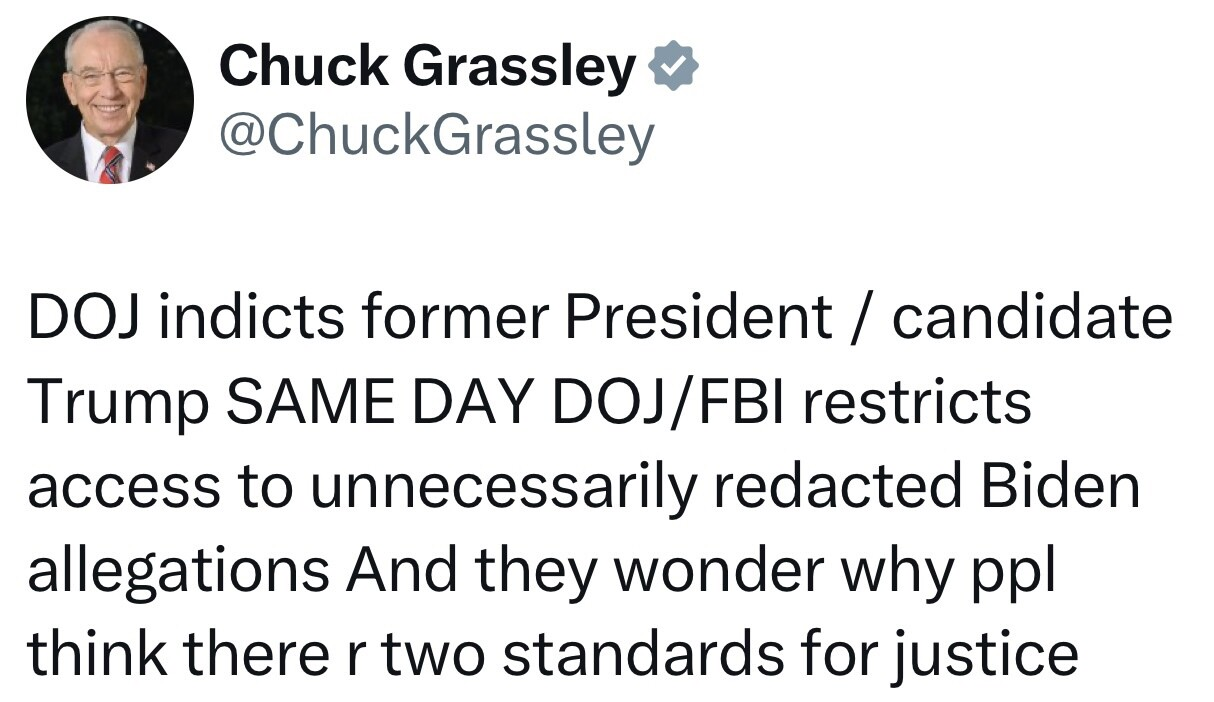The width and height of the screenshot is (1214, 702).
Task: Click the word "redacted" in the tweet
Action: coord(838,487)
